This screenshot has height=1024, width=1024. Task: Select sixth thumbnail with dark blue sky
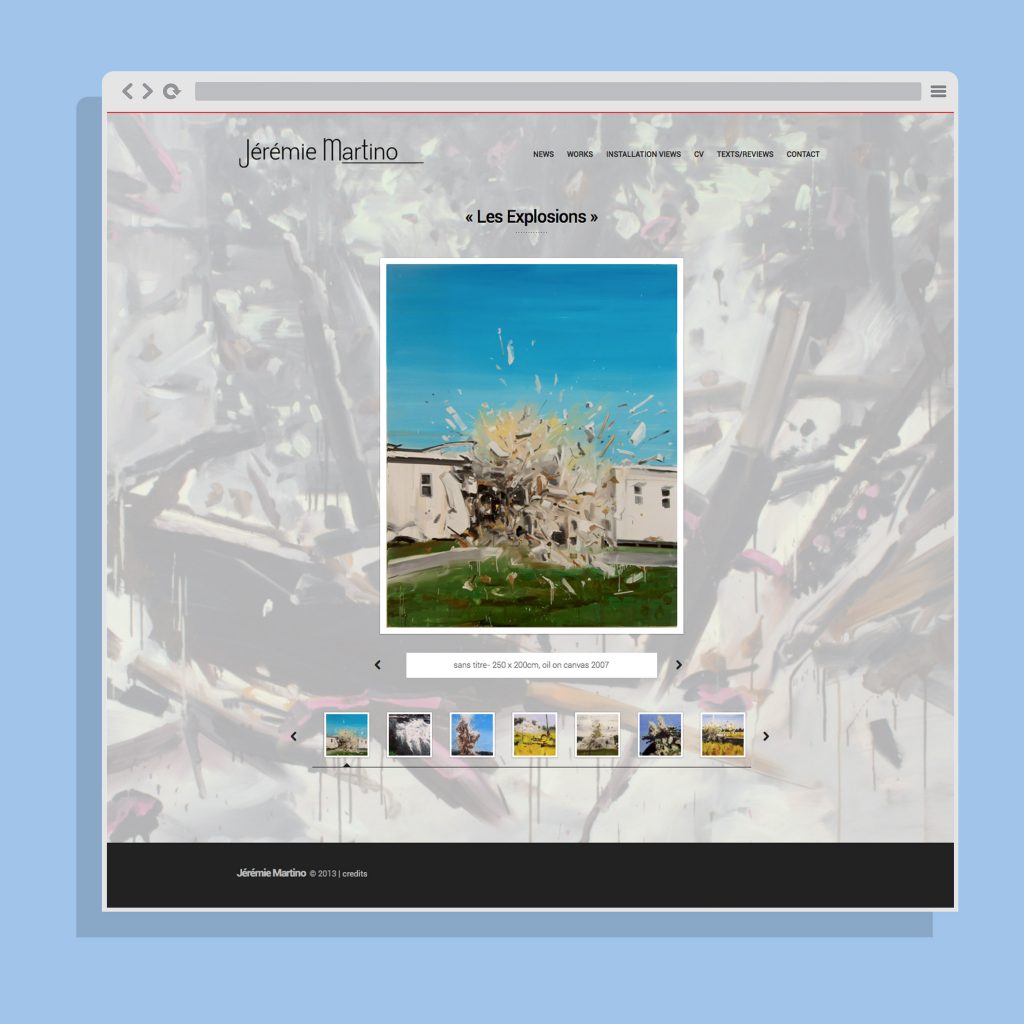[x=660, y=735]
